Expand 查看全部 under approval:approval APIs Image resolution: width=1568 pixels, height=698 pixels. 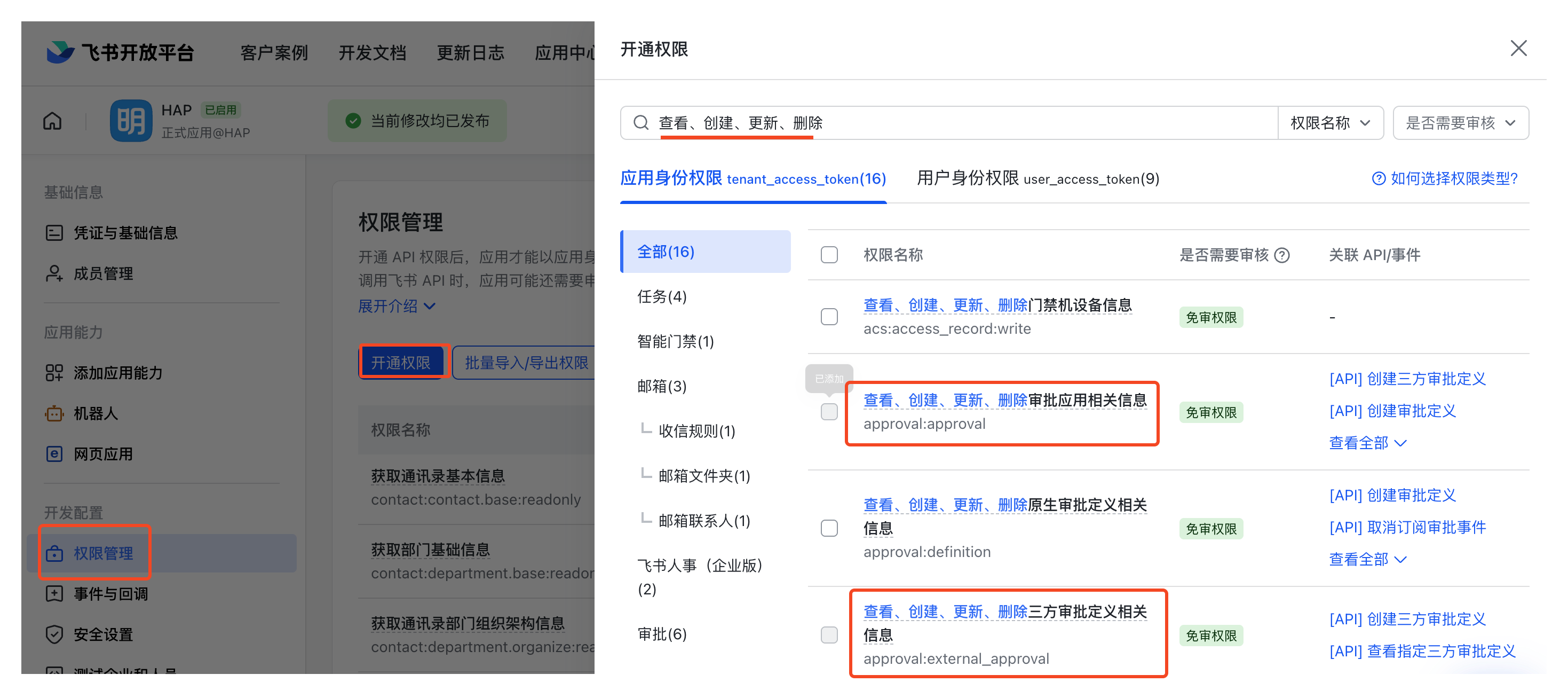pos(1366,443)
